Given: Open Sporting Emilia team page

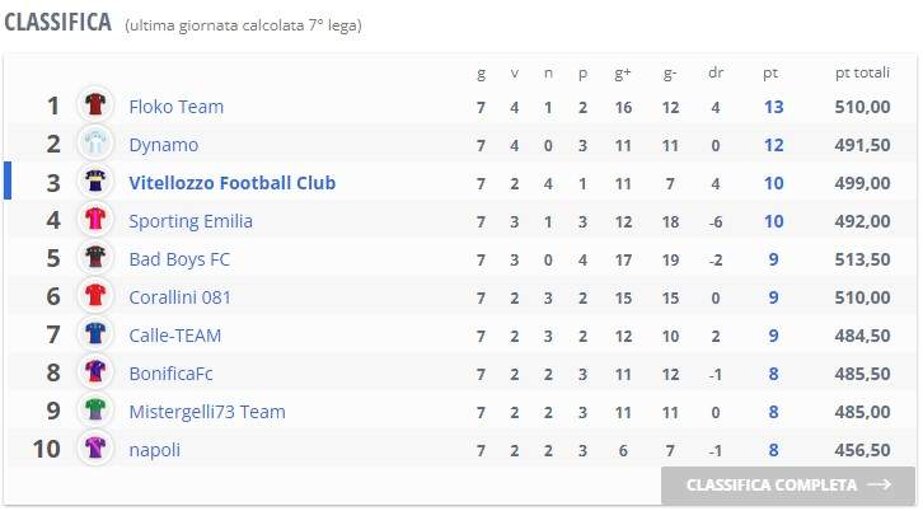Looking at the screenshot, I should [190, 221].
